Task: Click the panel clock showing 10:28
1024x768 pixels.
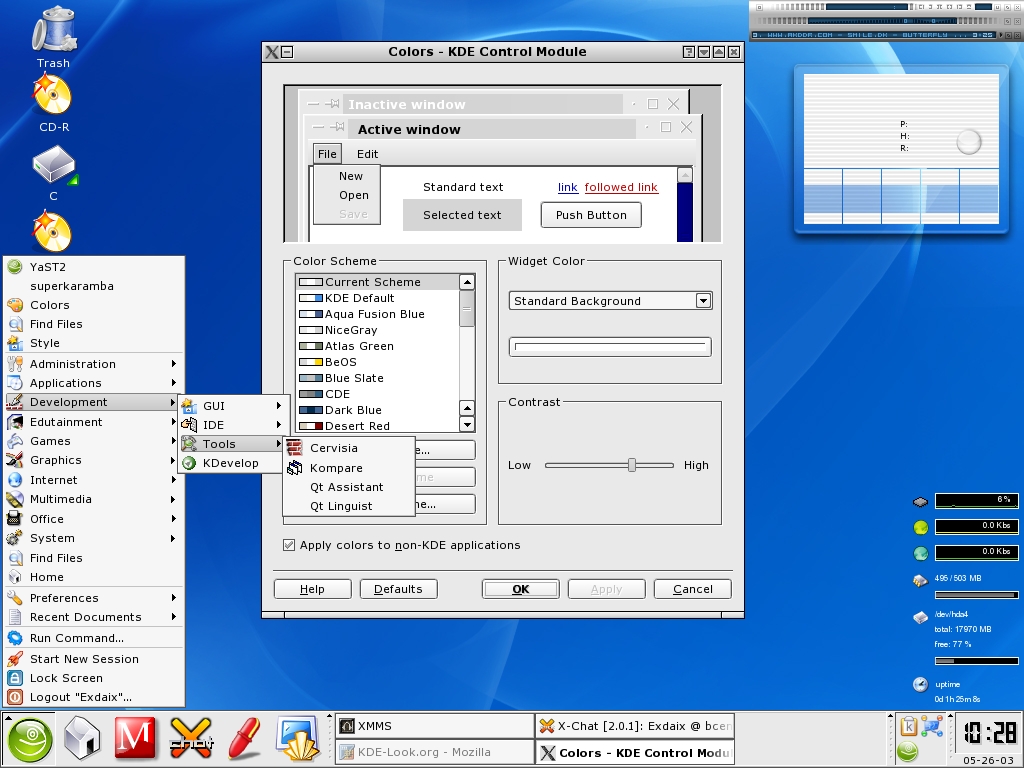Action: pyautogui.click(x=989, y=733)
